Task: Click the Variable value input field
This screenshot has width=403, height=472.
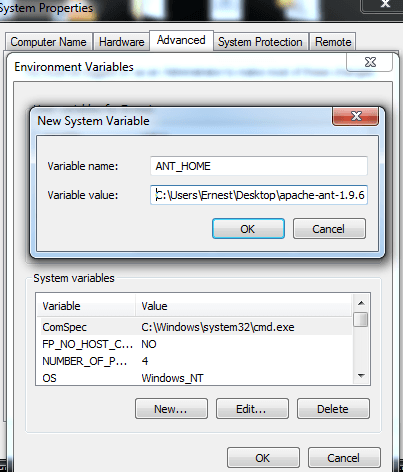Action: [259, 195]
